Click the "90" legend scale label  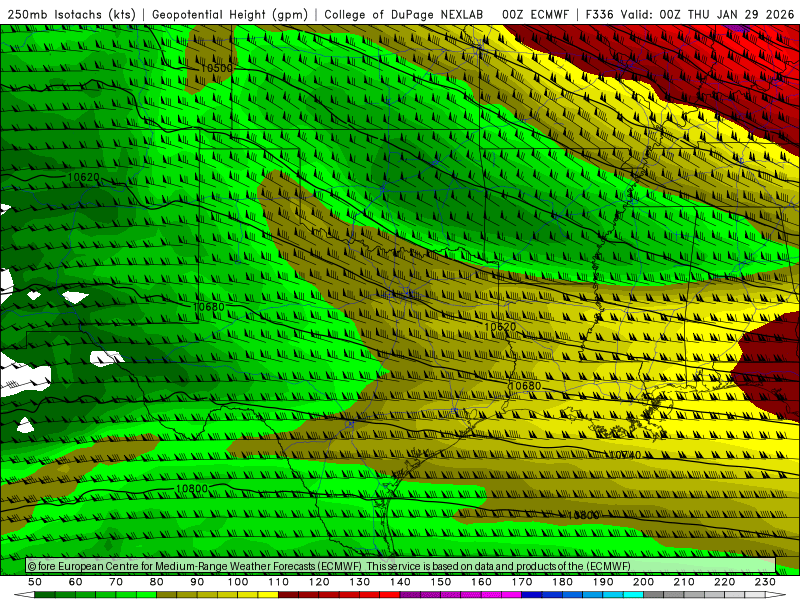[x=197, y=582]
